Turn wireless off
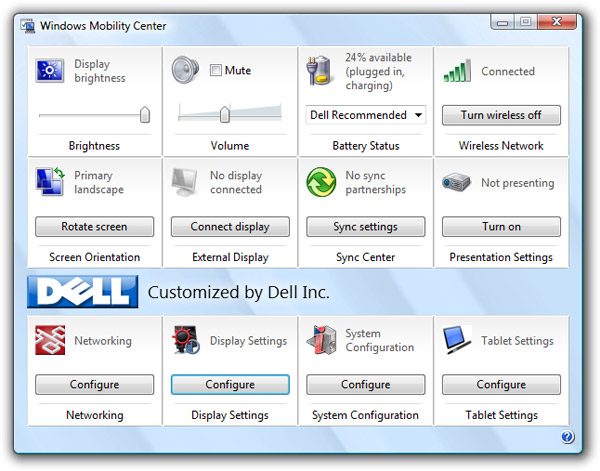The image size is (600, 471). [501, 115]
